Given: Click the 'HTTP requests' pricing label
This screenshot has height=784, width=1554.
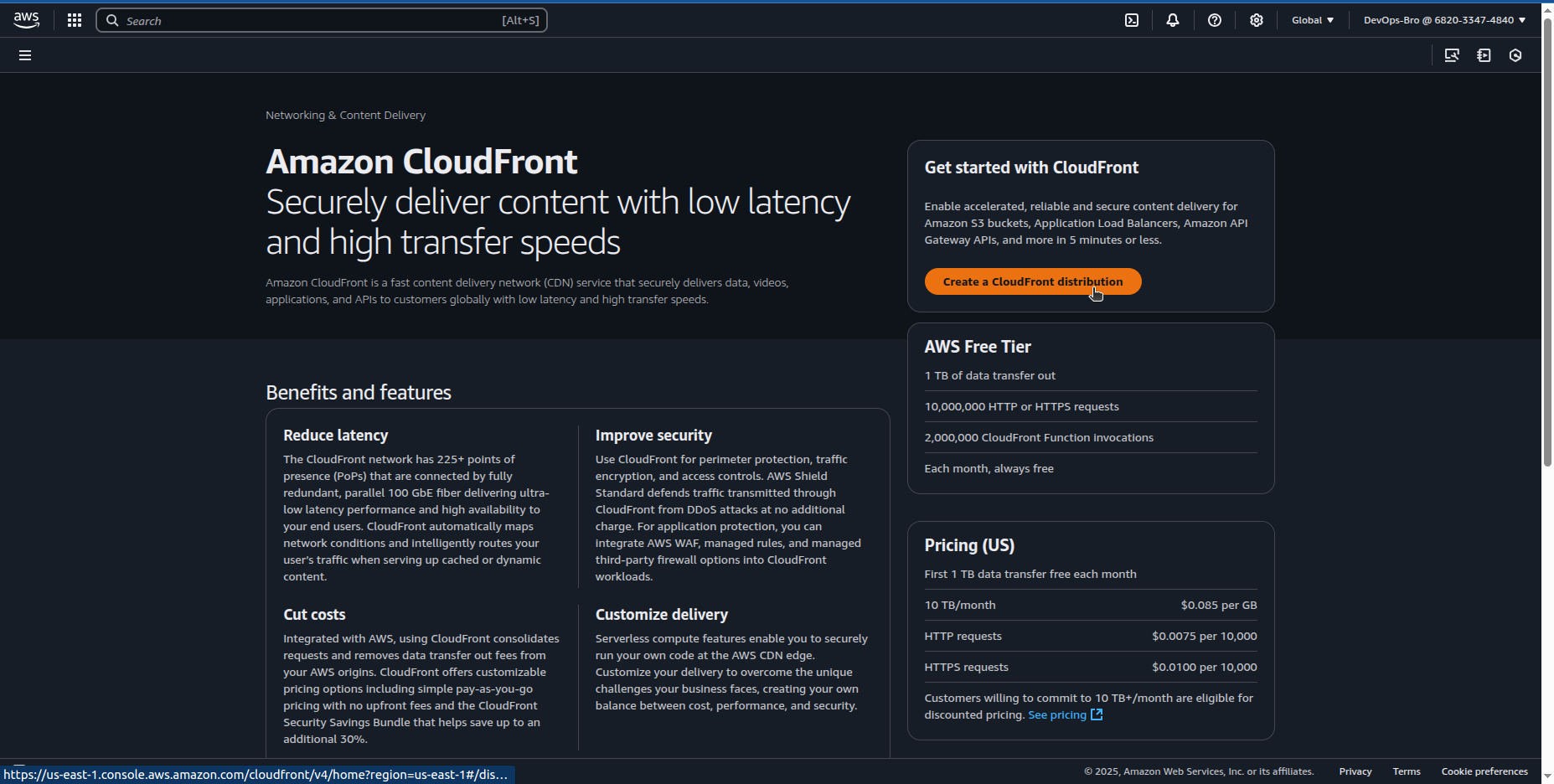Looking at the screenshot, I should coord(963,636).
